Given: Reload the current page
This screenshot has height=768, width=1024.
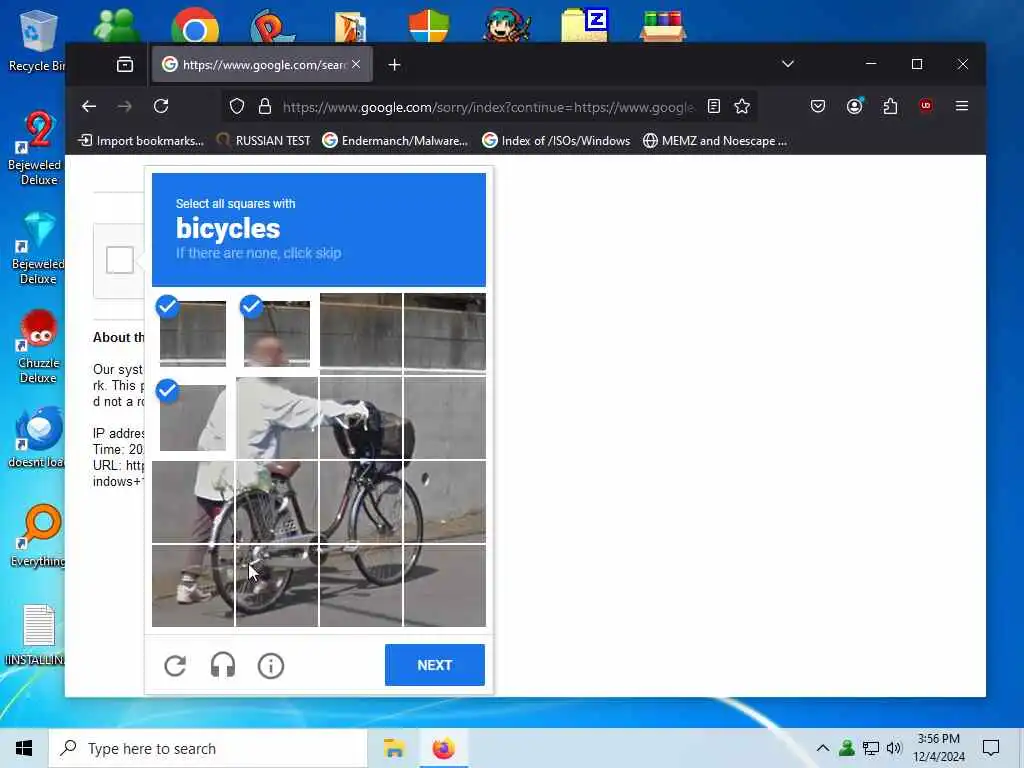Looking at the screenshot, I should [x=161, y=106].
